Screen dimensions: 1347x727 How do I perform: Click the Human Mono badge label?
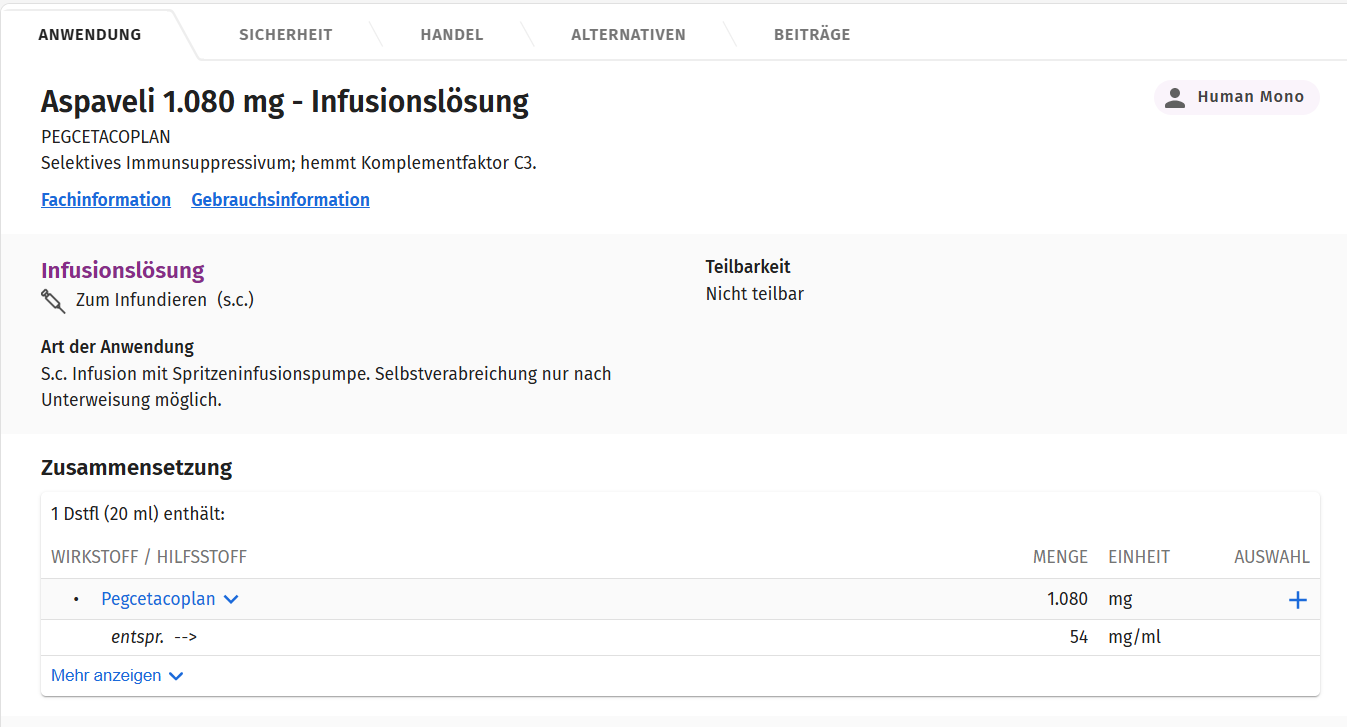(x=1251, y=97)
